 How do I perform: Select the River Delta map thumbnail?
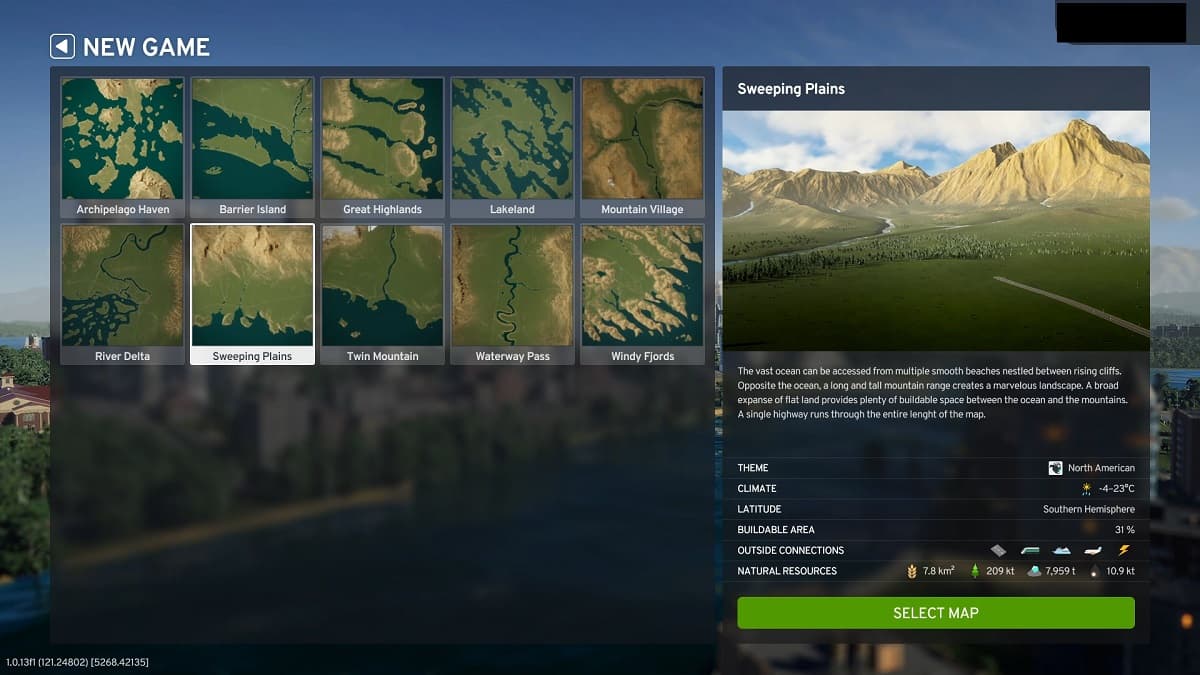pos(121,286)
